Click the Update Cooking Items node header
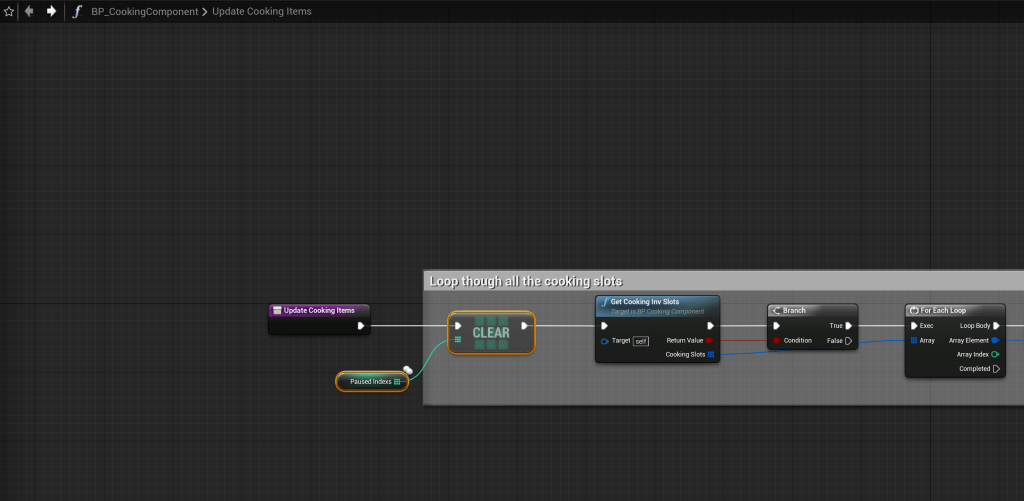The width and height of the screenshot is (1024, 501). tap(319, 310)
